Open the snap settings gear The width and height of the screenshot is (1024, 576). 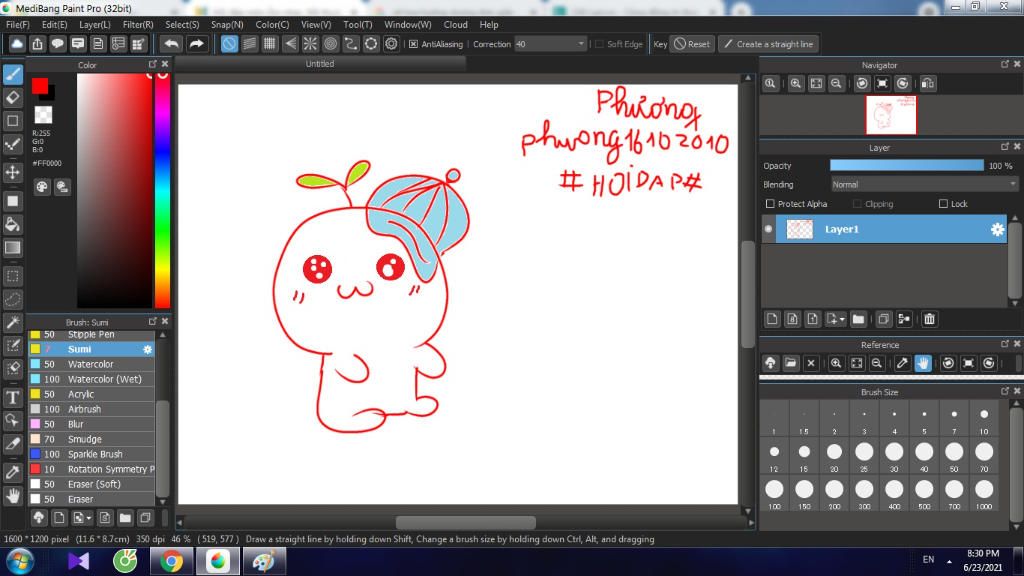pyautogui.click(x=391, y=44)
